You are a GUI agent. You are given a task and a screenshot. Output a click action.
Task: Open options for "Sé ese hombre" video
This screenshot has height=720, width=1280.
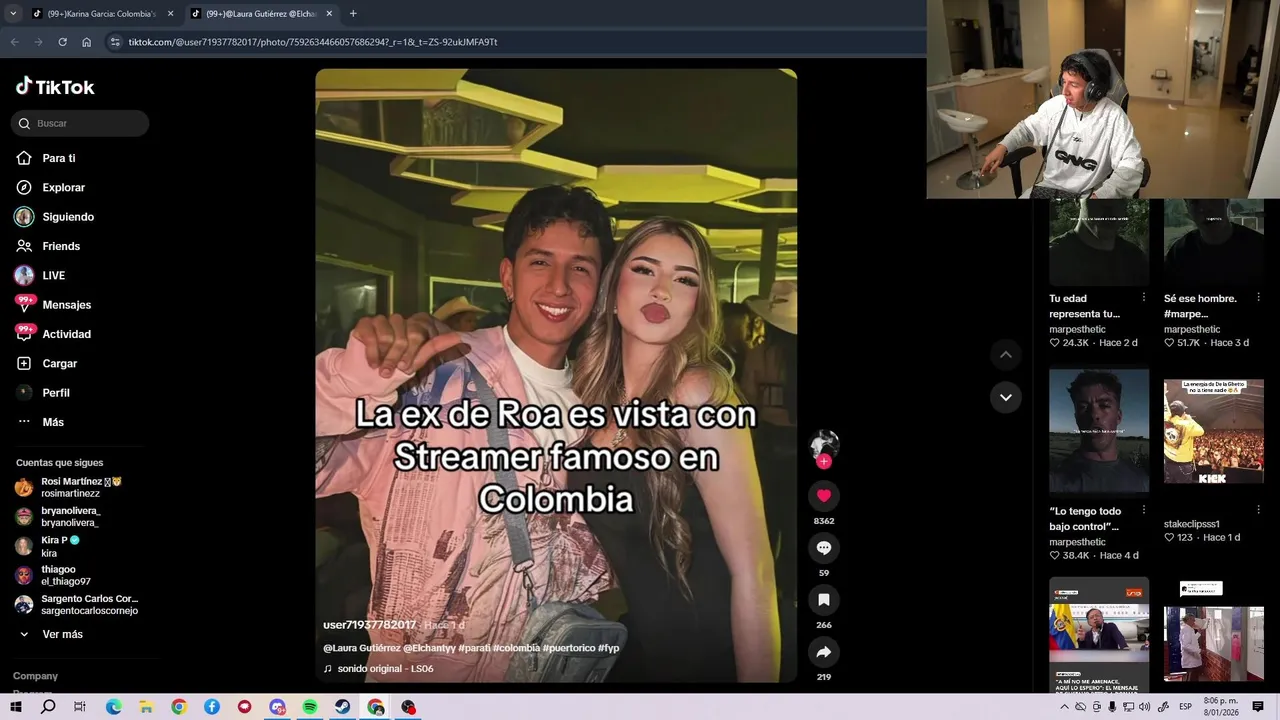tap(1259, 298)
